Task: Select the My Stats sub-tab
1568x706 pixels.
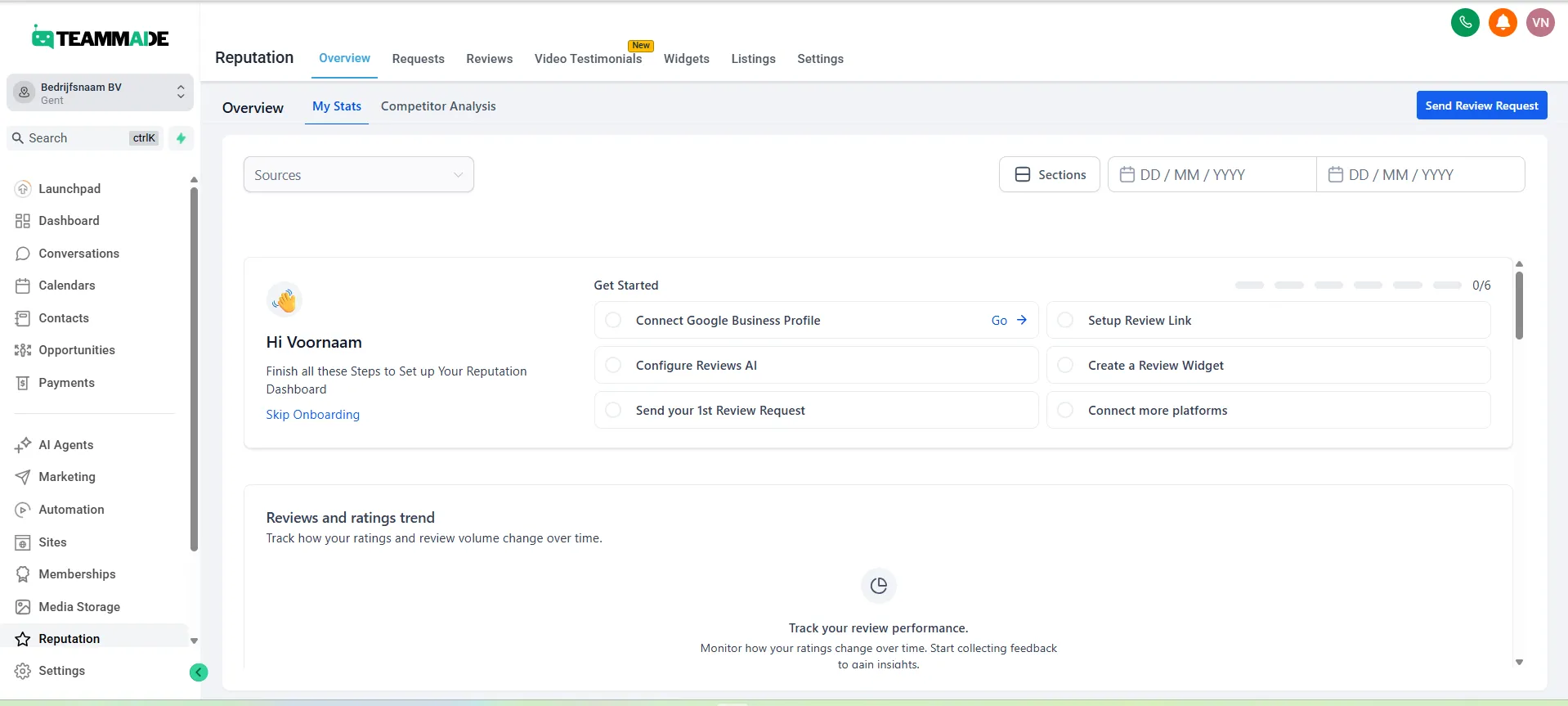Action: coord(337,106)
